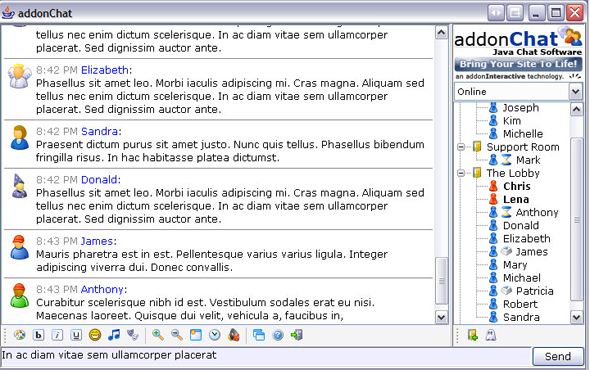Screen dimensions: 590x370
Task: Select Elizabeth in the user list
Action: tap(527, 239)
